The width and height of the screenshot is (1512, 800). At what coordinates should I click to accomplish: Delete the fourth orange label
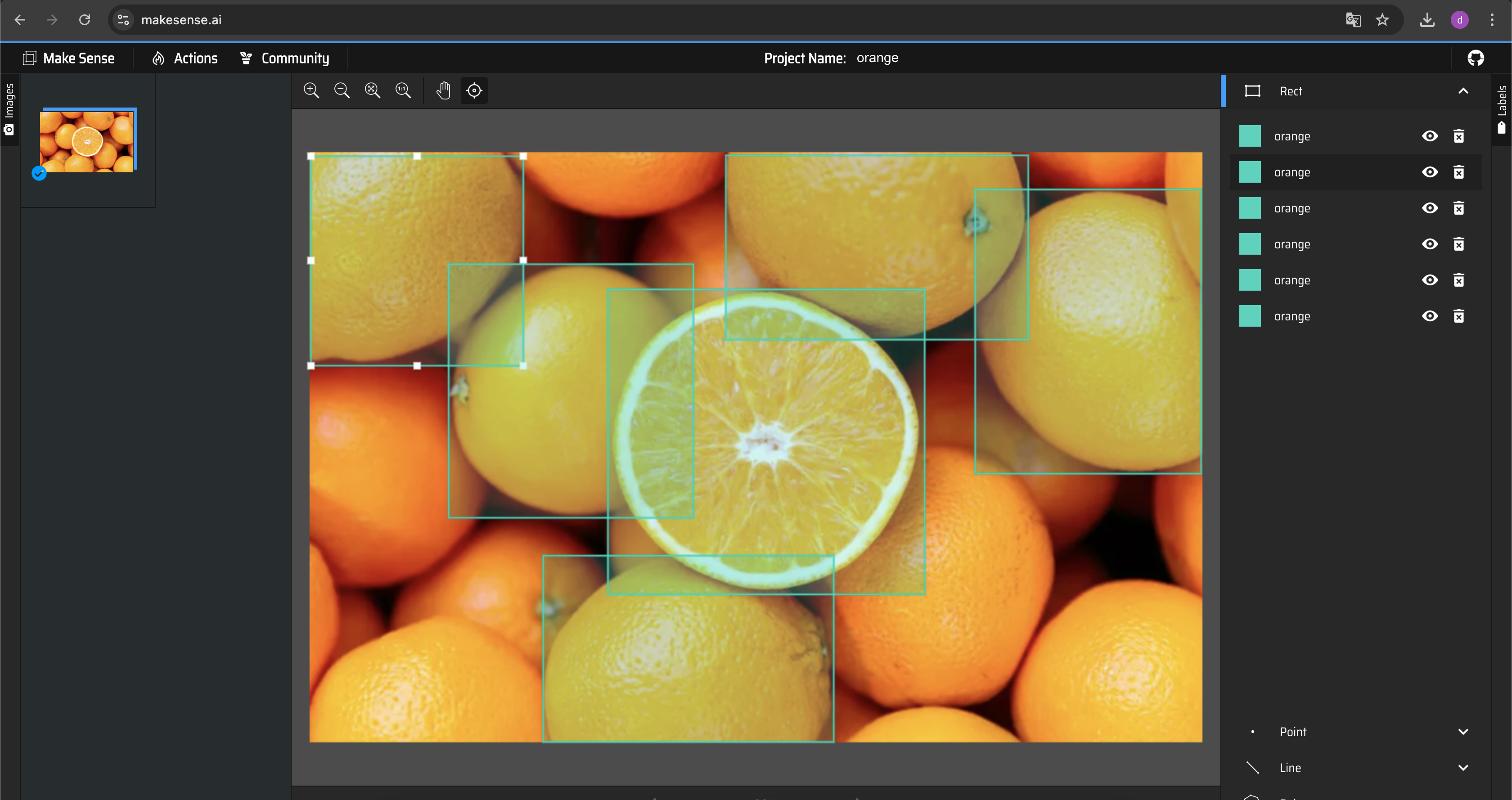coord(1458,244)
